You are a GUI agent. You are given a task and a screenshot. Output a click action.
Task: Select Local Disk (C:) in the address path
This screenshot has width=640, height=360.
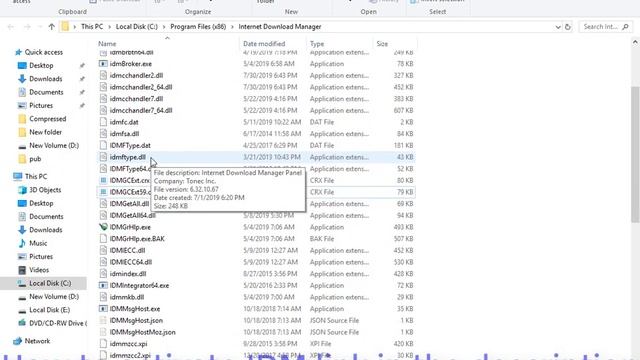(x=136, y=27)
